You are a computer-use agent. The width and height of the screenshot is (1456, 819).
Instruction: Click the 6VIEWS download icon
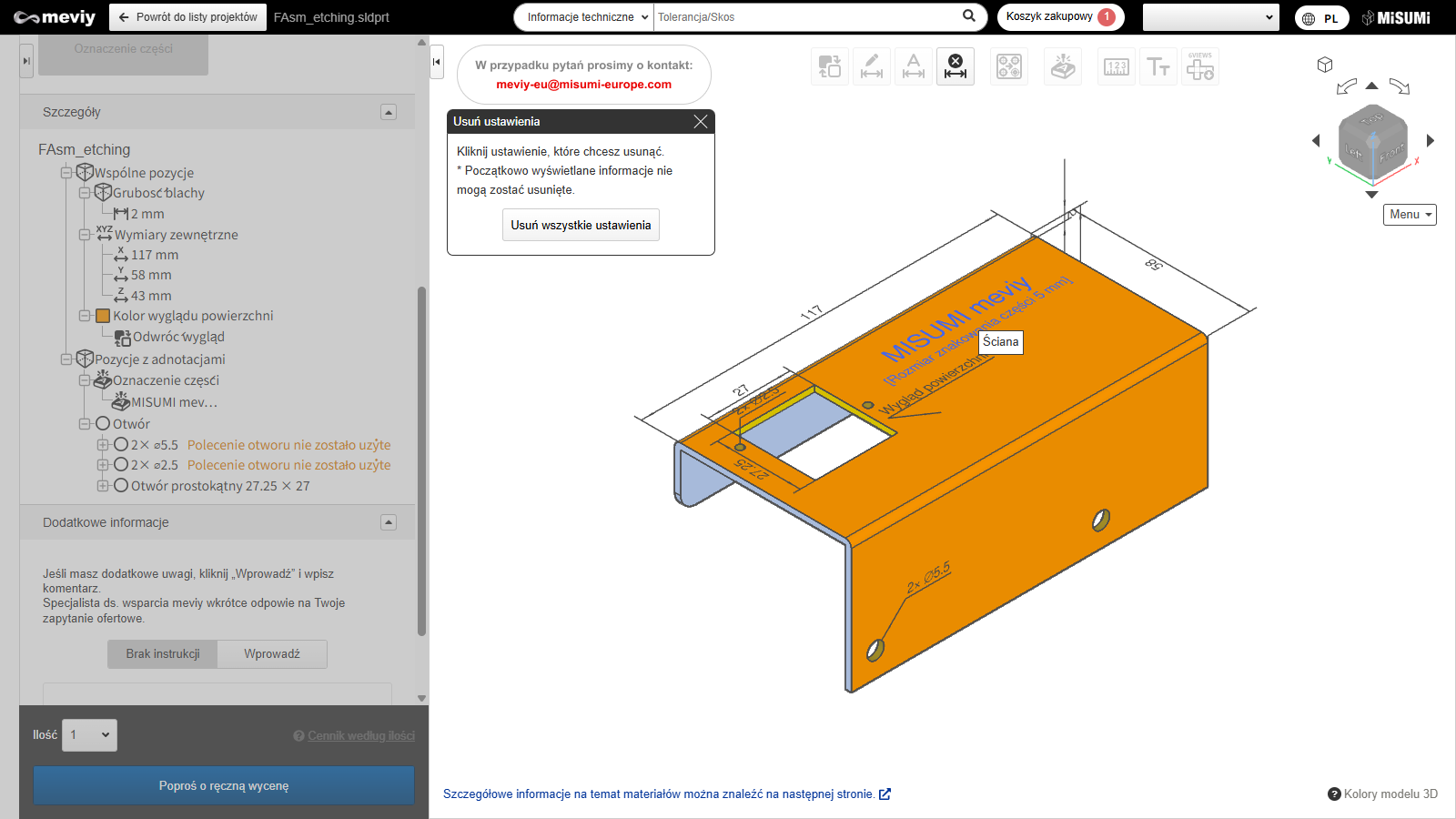(x=1200, y=66)
